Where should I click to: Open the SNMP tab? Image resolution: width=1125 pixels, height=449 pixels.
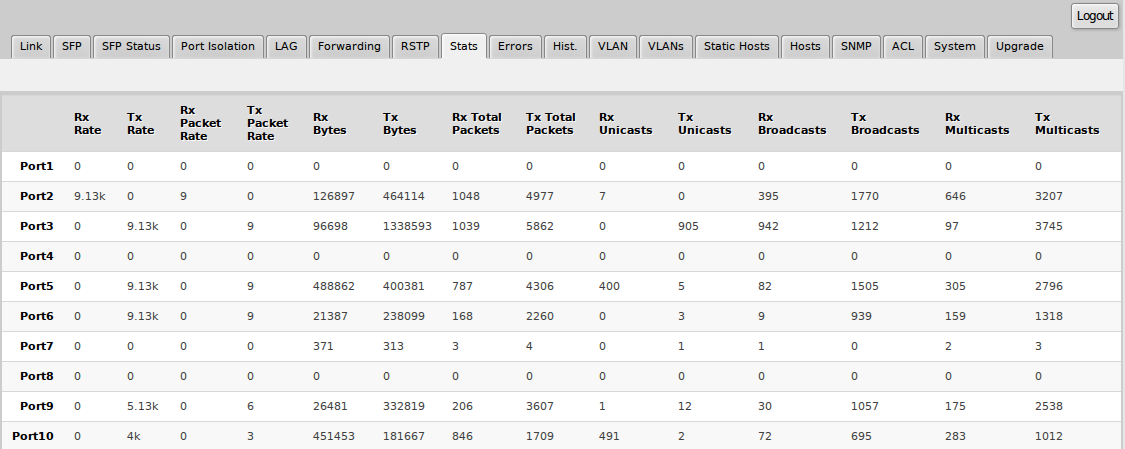[x=855, y=46]
